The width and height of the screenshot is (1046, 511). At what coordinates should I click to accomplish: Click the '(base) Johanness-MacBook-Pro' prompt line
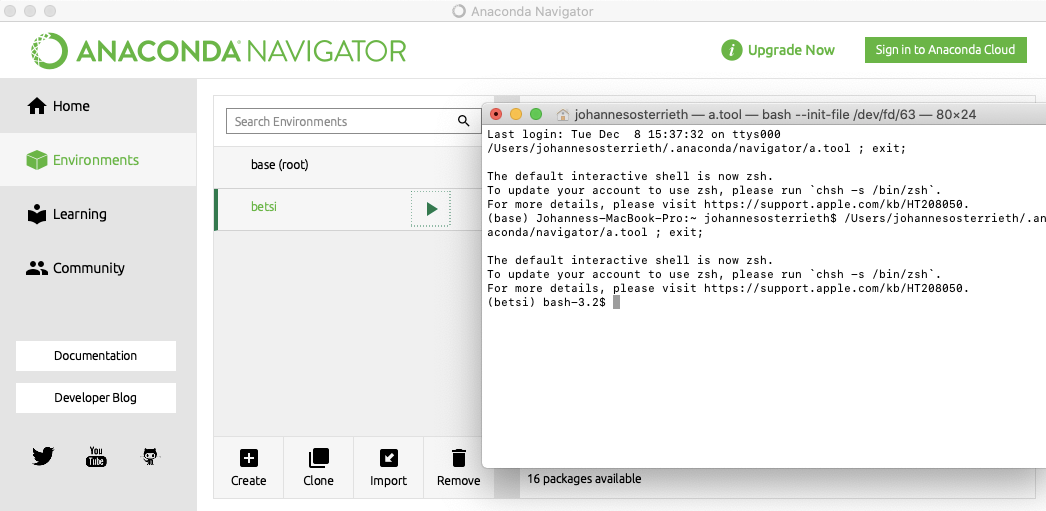(x=766, y=218)
